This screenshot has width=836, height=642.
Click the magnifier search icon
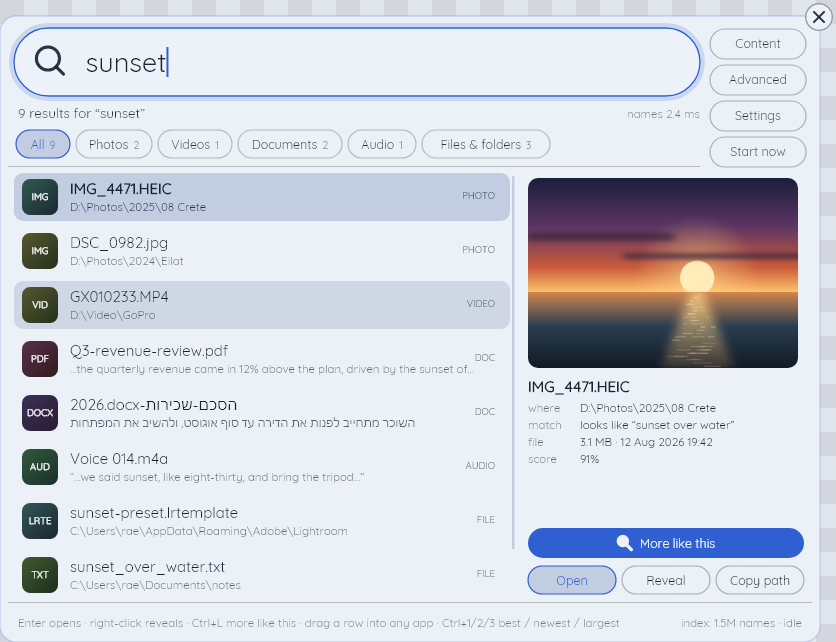(x=50, y=61)
